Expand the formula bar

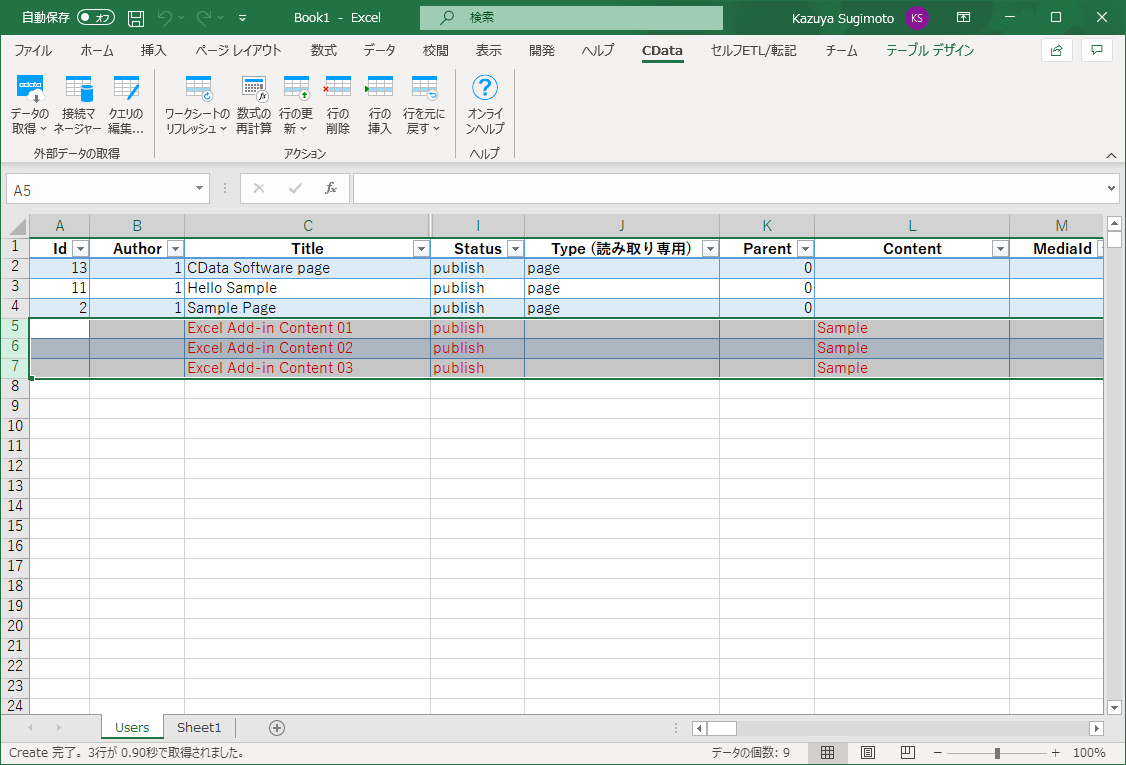(1111, 189)
